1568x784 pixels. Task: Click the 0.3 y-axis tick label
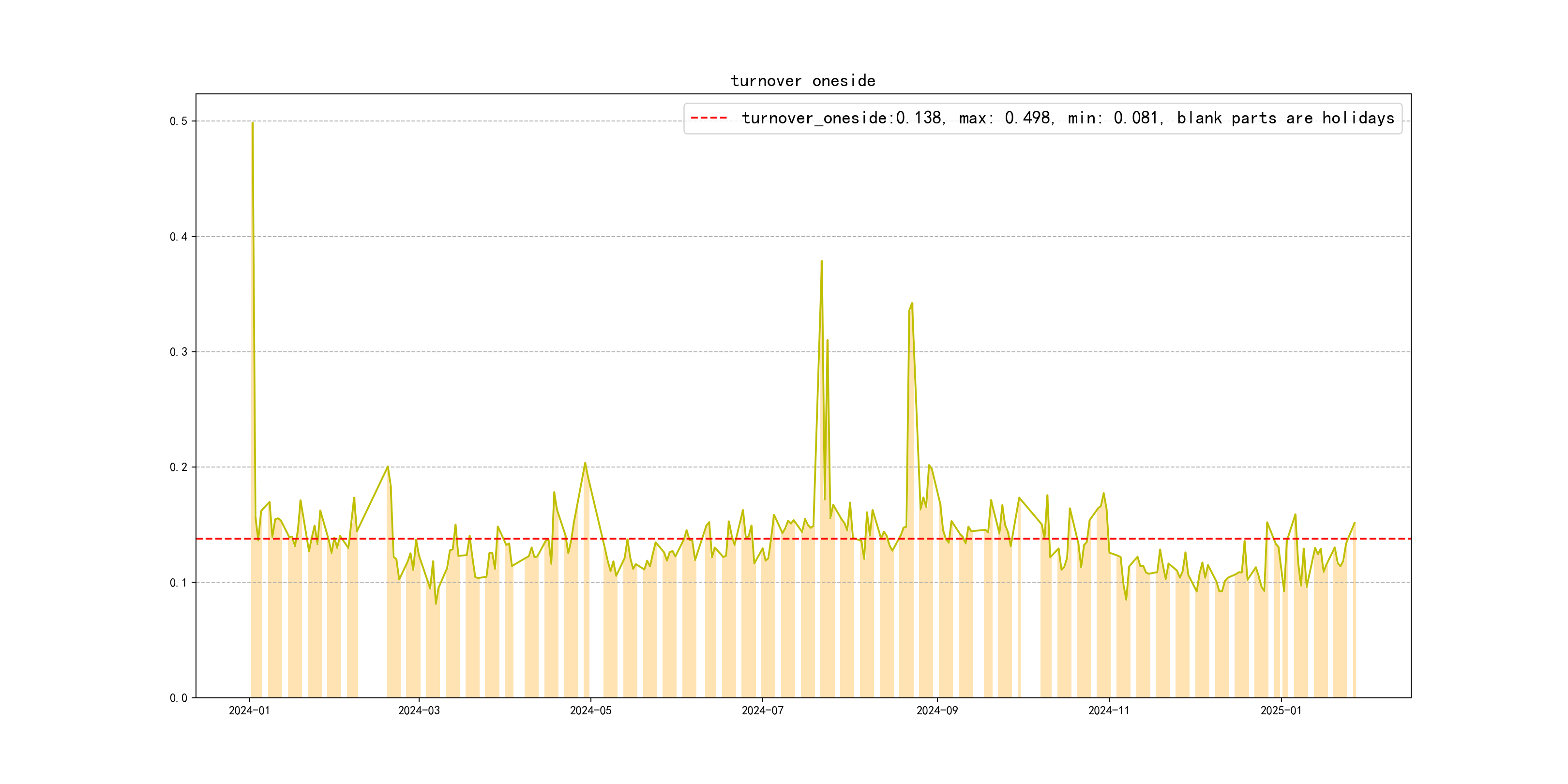point(179,352)
